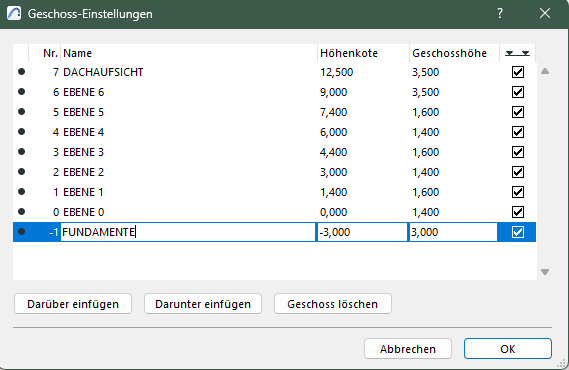569x370 pixels.
Task: Confirm with the OK button
Action: (x=508, y=349)
